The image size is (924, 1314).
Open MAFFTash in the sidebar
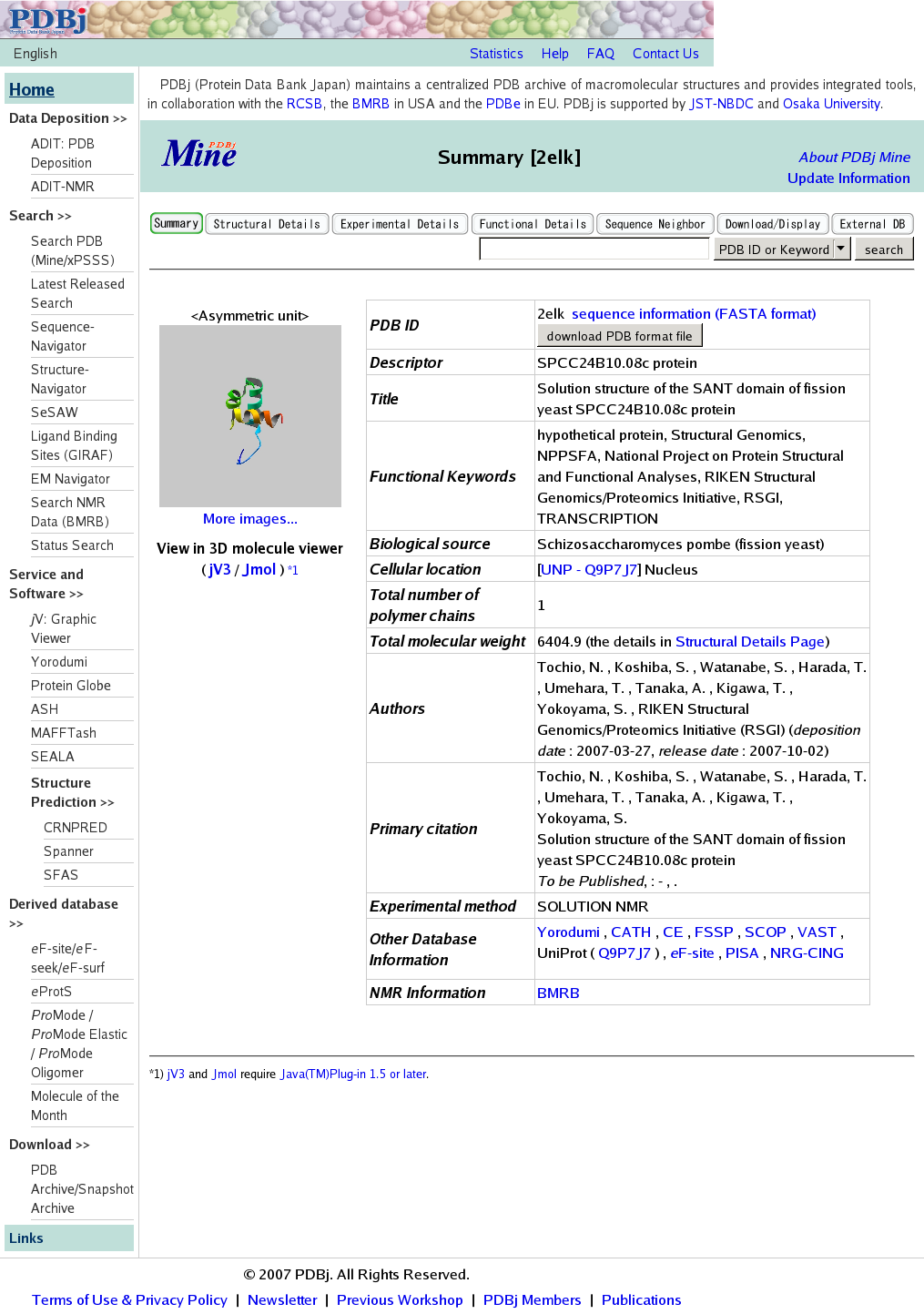click(x=64, y=733)
